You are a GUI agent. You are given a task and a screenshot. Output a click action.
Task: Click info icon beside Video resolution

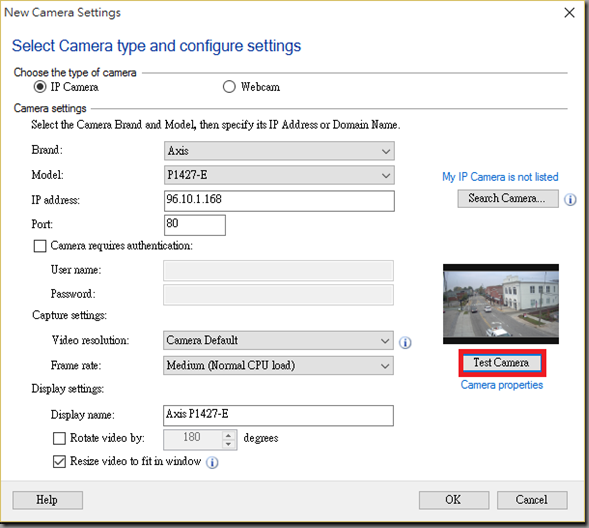click(405, 342)
